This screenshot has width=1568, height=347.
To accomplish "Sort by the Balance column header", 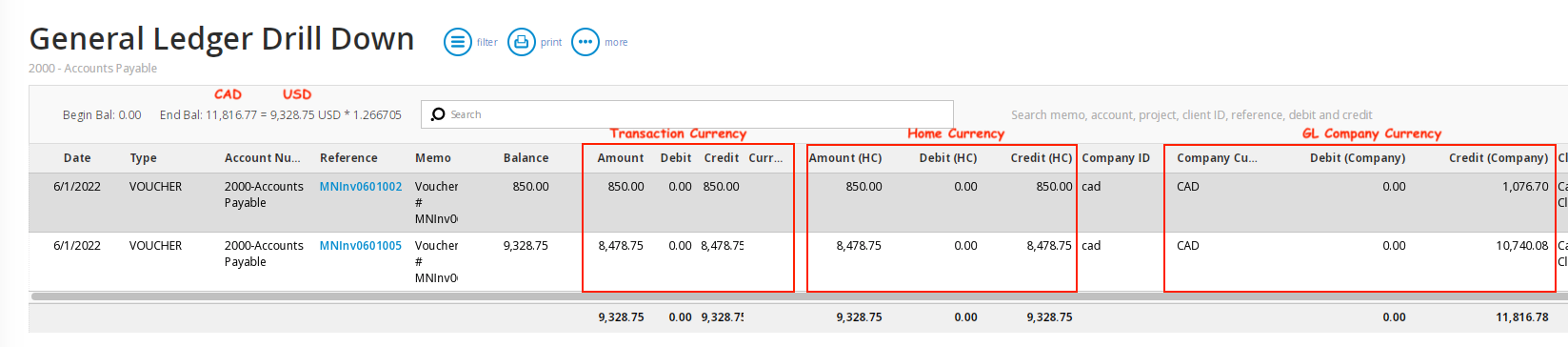I will tap(526, 158).
